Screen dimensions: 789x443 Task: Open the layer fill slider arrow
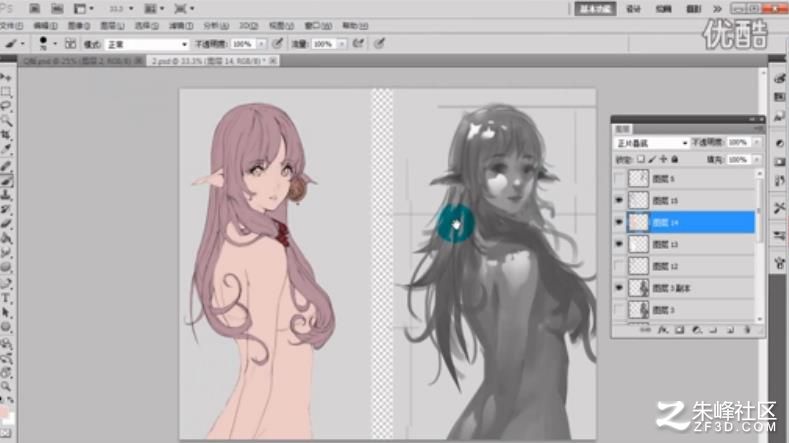[756, 160]
